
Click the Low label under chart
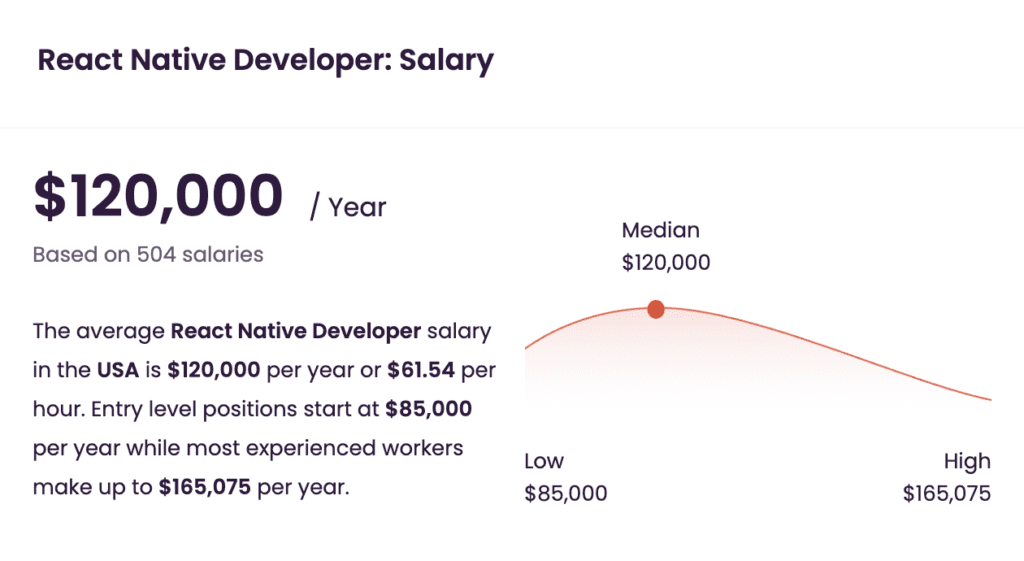[543, 461]
